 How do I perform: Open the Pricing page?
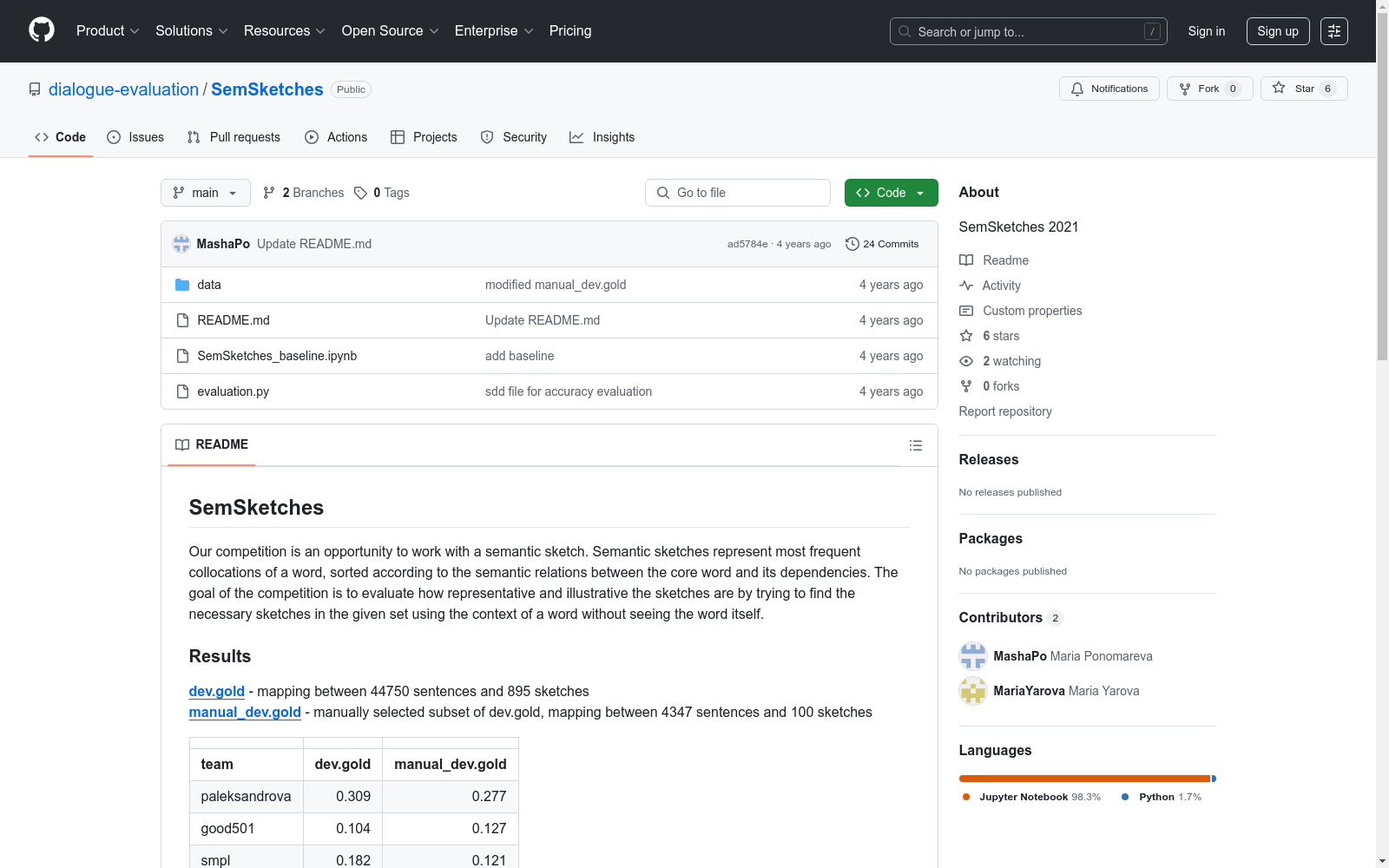coord(570,30)
